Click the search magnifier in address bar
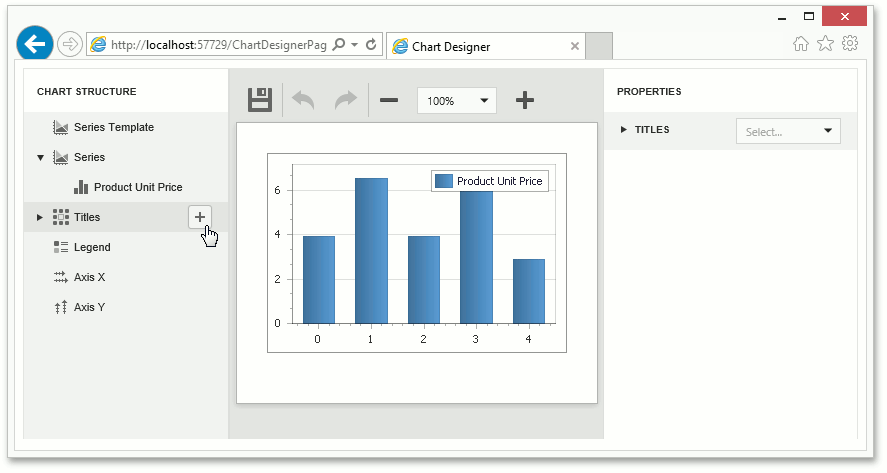Viewport: 887px width, 473px height. (x=339, y=44)
